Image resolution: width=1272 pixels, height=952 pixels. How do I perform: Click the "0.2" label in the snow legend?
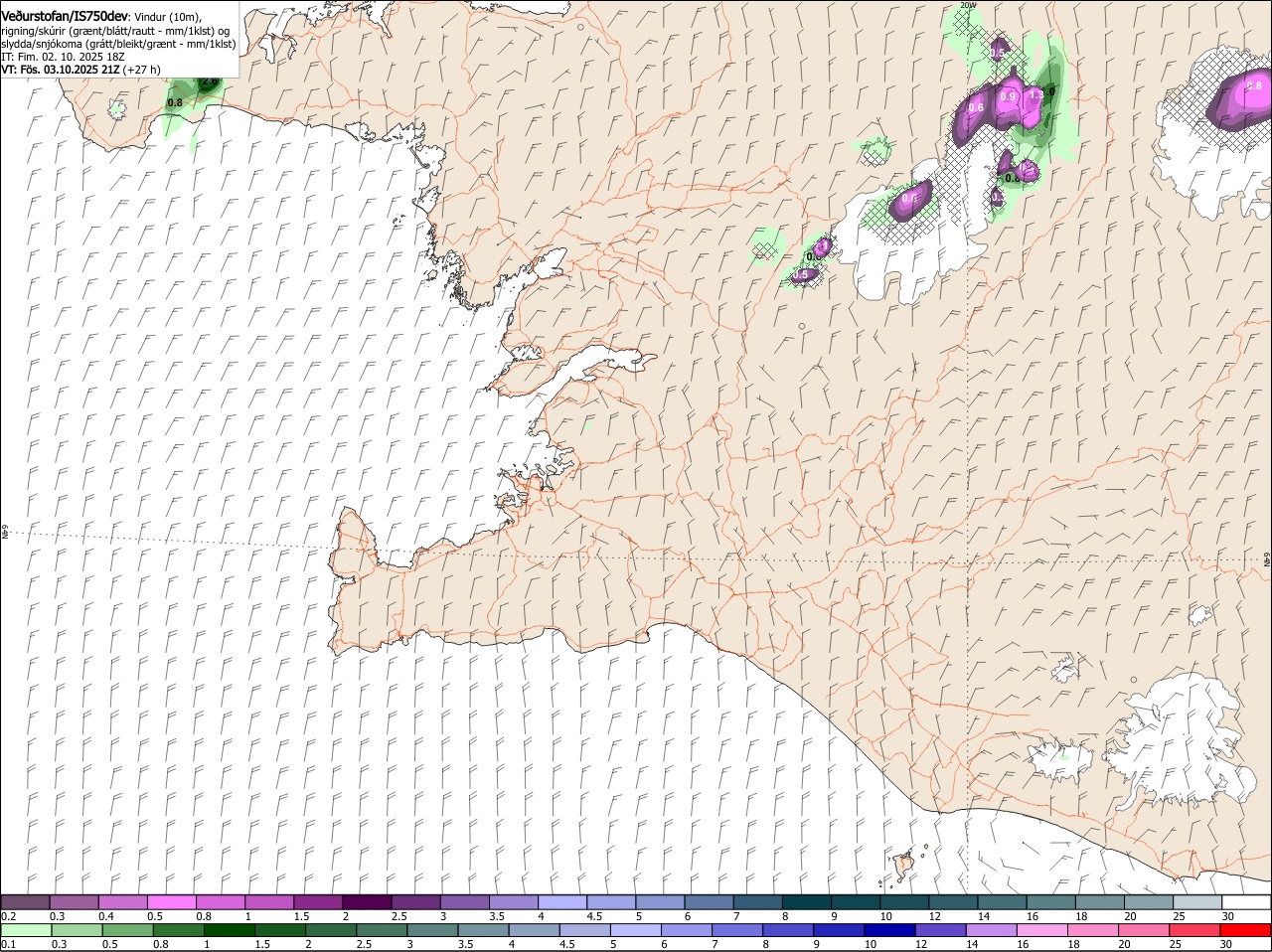[9, 916]
